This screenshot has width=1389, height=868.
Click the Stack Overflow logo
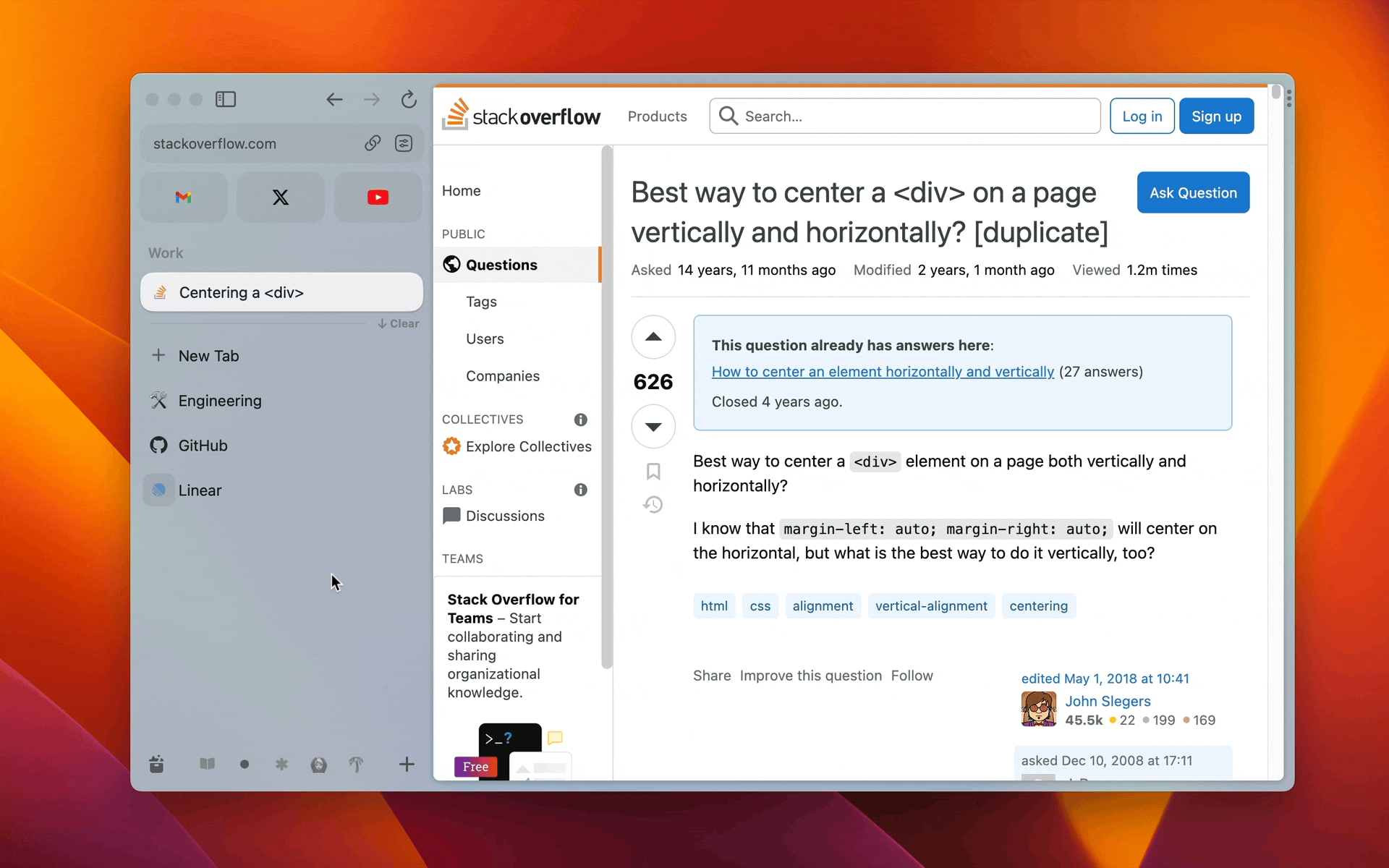point(521,116)
